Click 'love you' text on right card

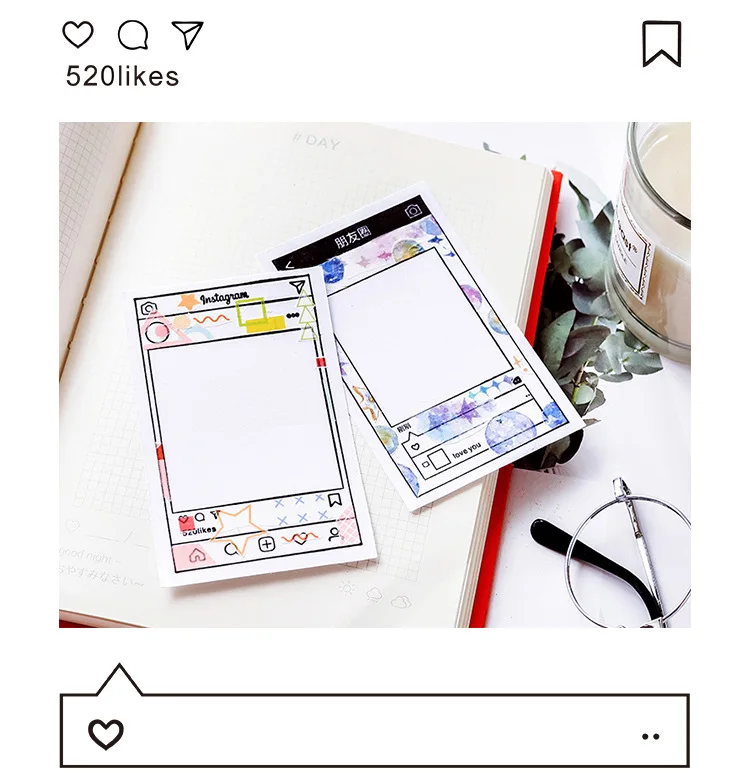click(x=466, y=449)
